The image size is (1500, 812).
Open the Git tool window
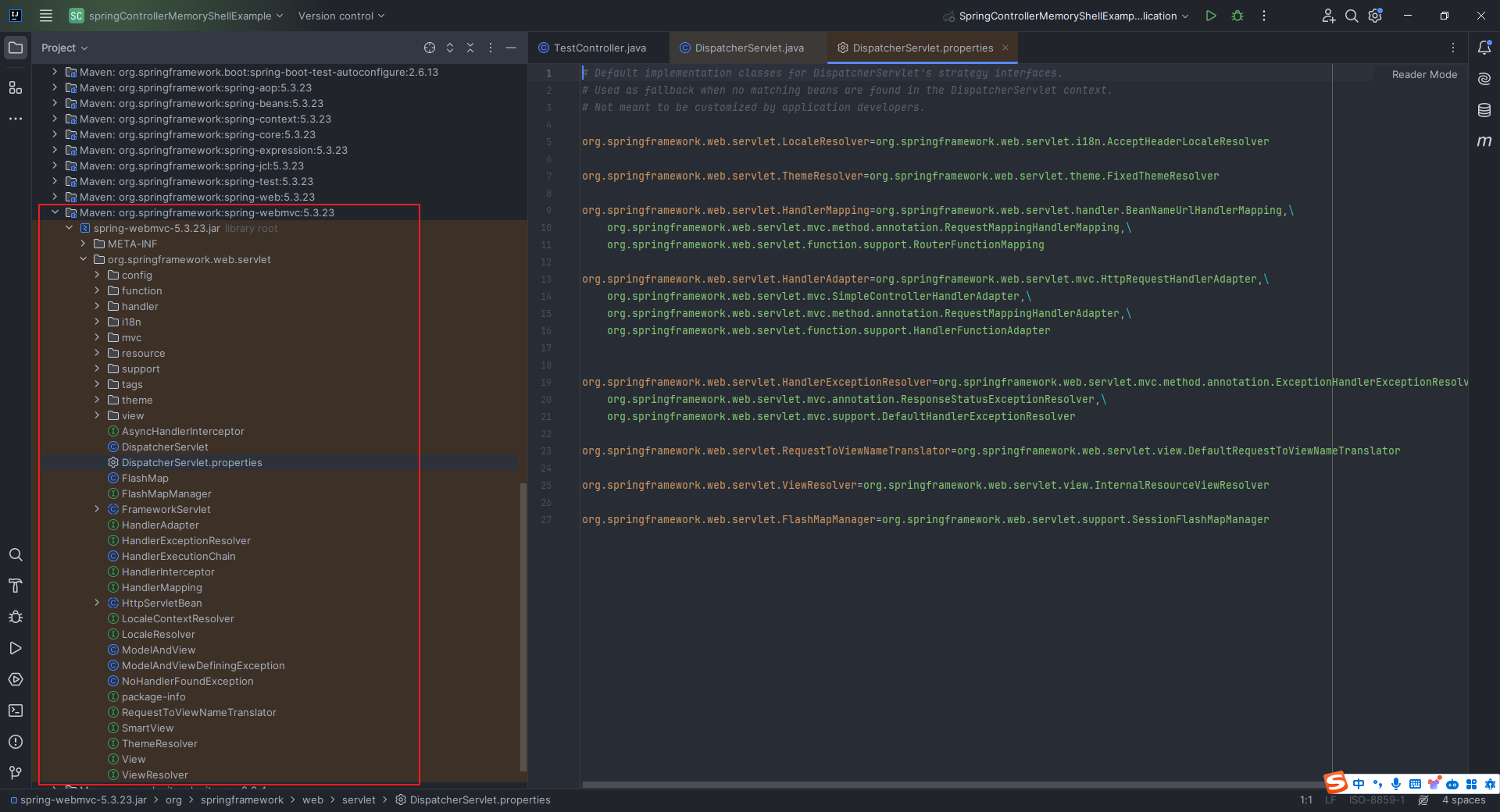pyautogui.click(x=16, y=773)
